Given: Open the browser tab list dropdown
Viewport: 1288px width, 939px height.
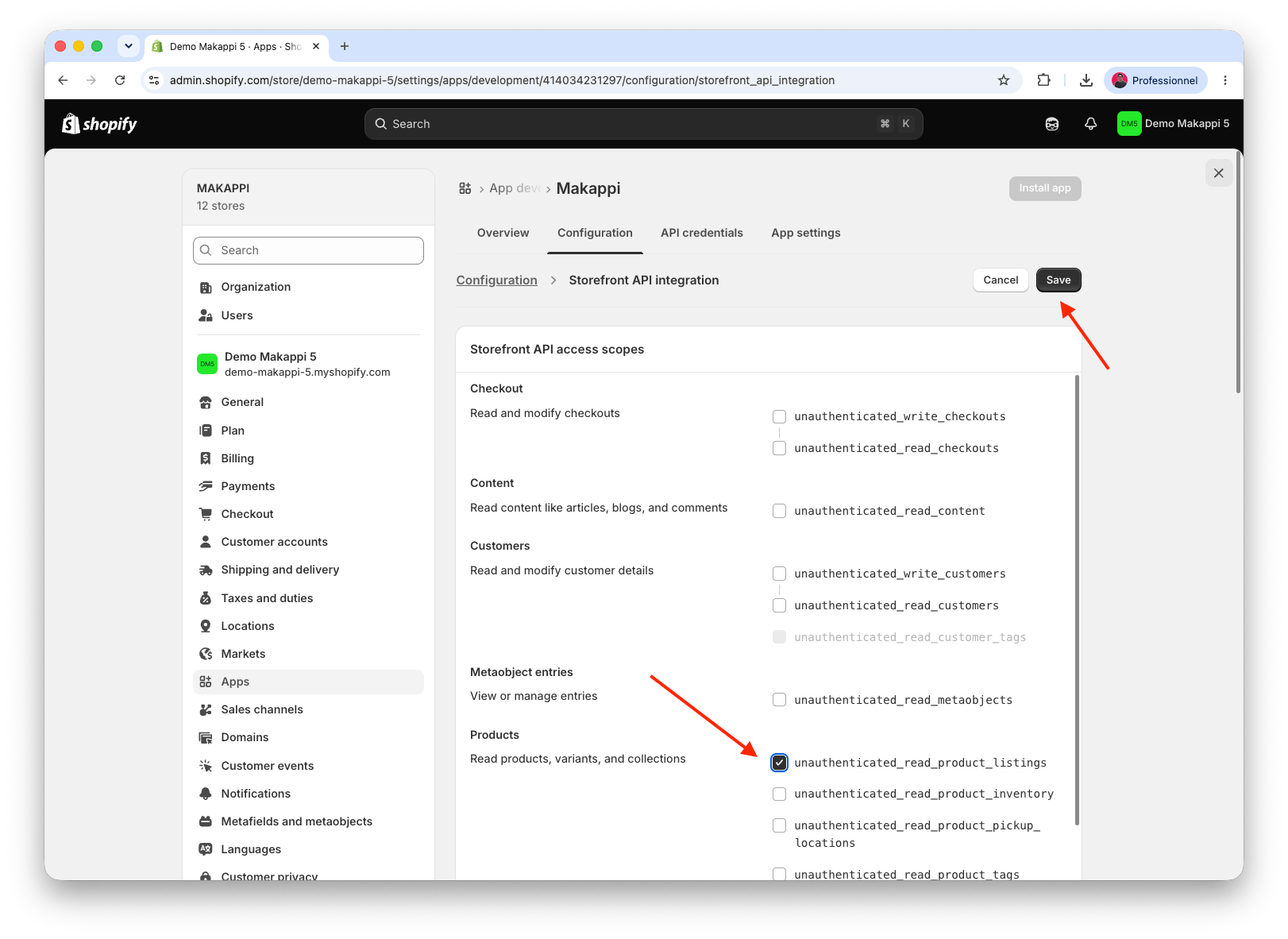Looking at the screenshot, I should point(129,46).
